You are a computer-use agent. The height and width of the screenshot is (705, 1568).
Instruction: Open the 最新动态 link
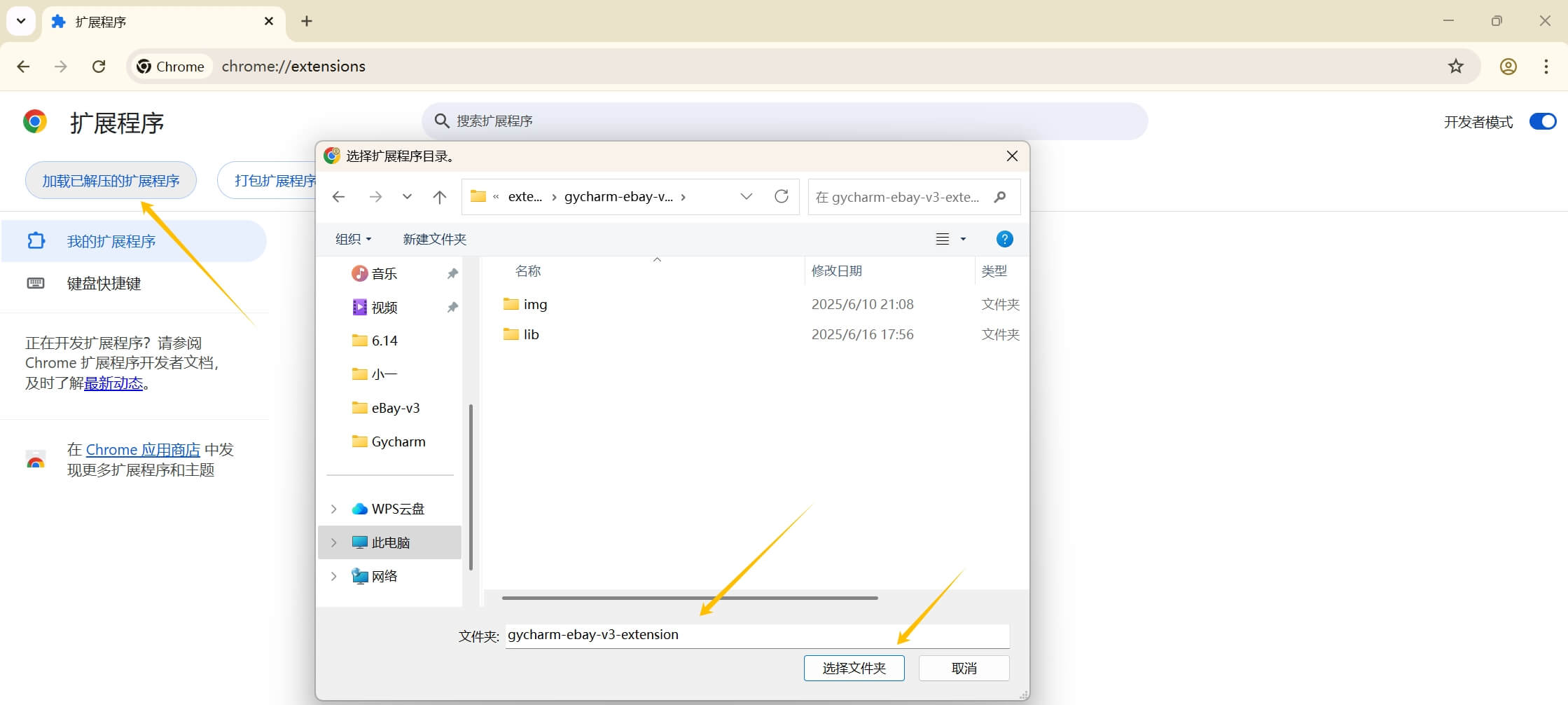[x=113, y=383]
